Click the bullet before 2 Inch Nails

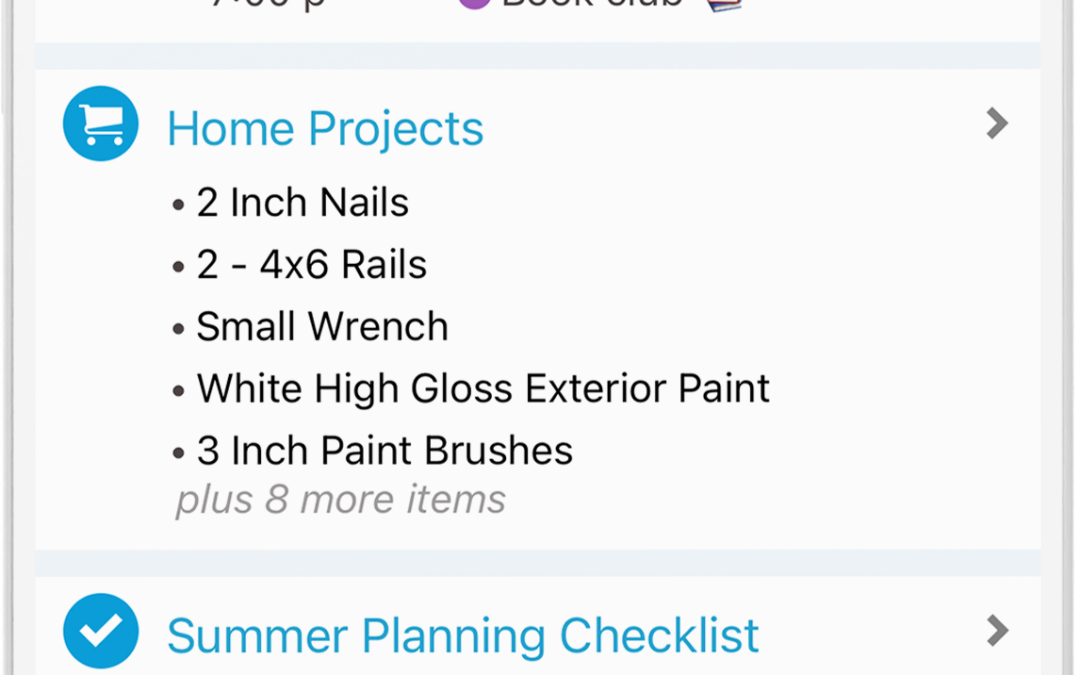(x=179, y=205)
